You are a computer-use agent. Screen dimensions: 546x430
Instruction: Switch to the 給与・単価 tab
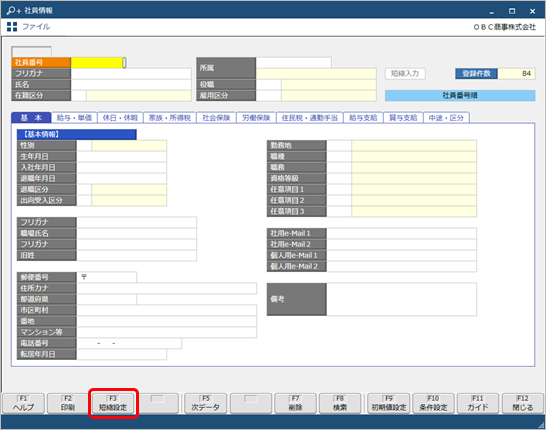coord(74,118)
